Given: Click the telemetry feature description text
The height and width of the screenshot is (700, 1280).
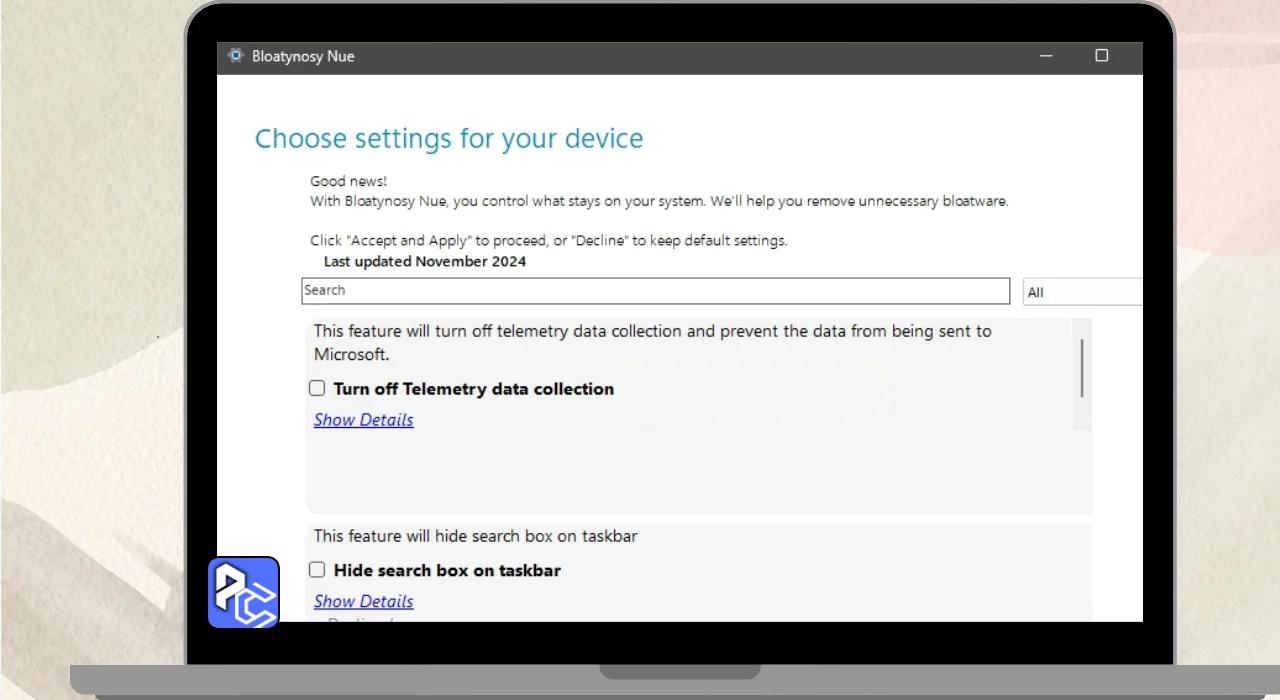Looking at the screenshot, I should [x=653, y=342].
